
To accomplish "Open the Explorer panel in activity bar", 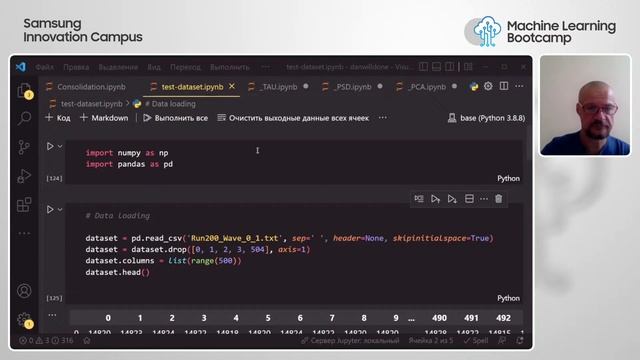I will pos(24,91).
